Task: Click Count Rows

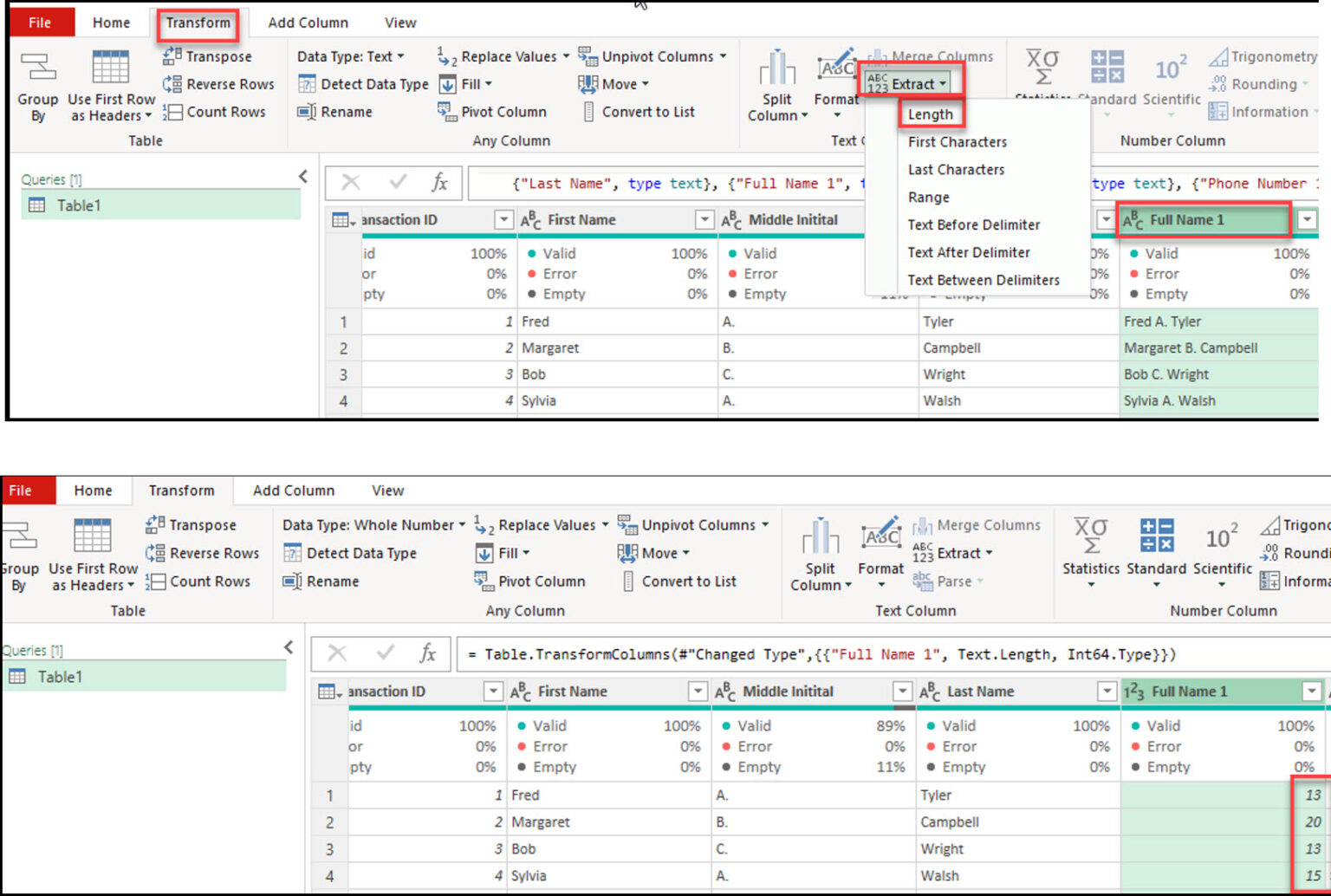Action: point(215,111)
